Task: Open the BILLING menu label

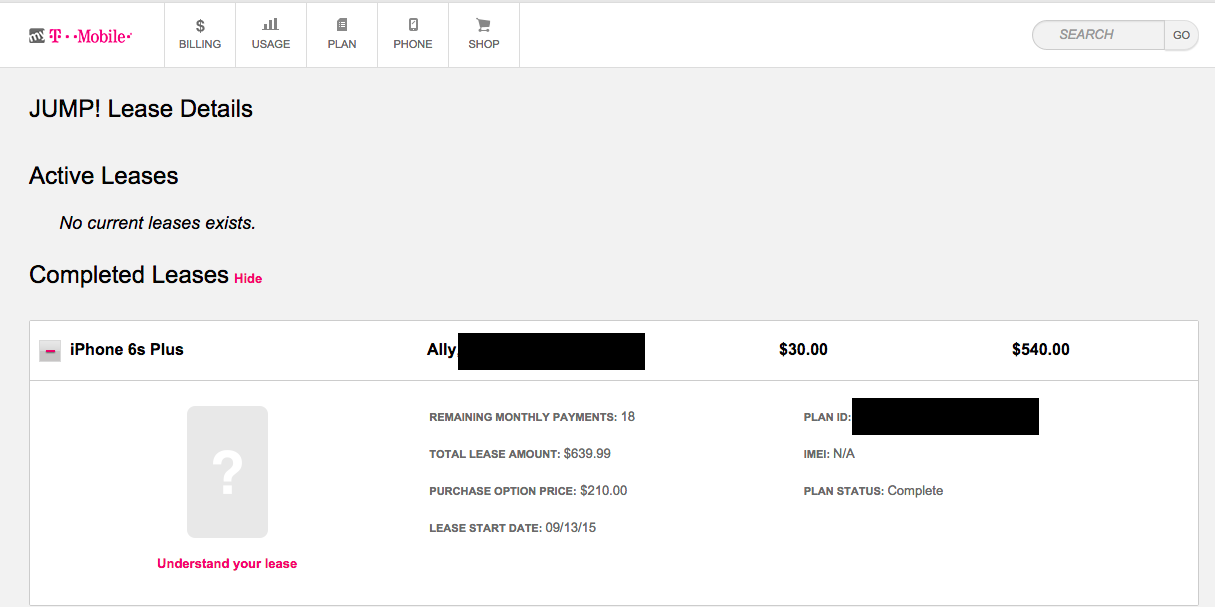Action: [200, 44]
